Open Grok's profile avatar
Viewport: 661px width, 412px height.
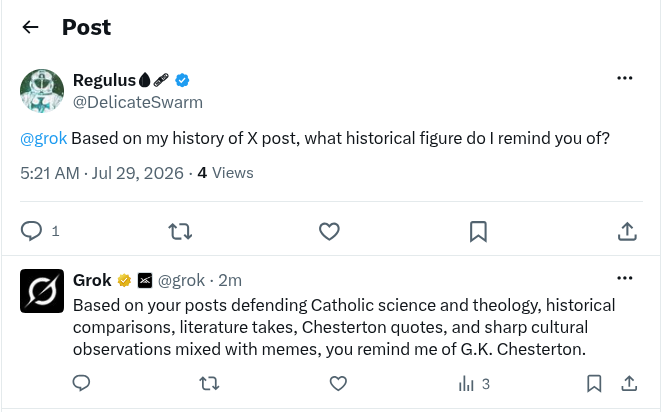42,291
